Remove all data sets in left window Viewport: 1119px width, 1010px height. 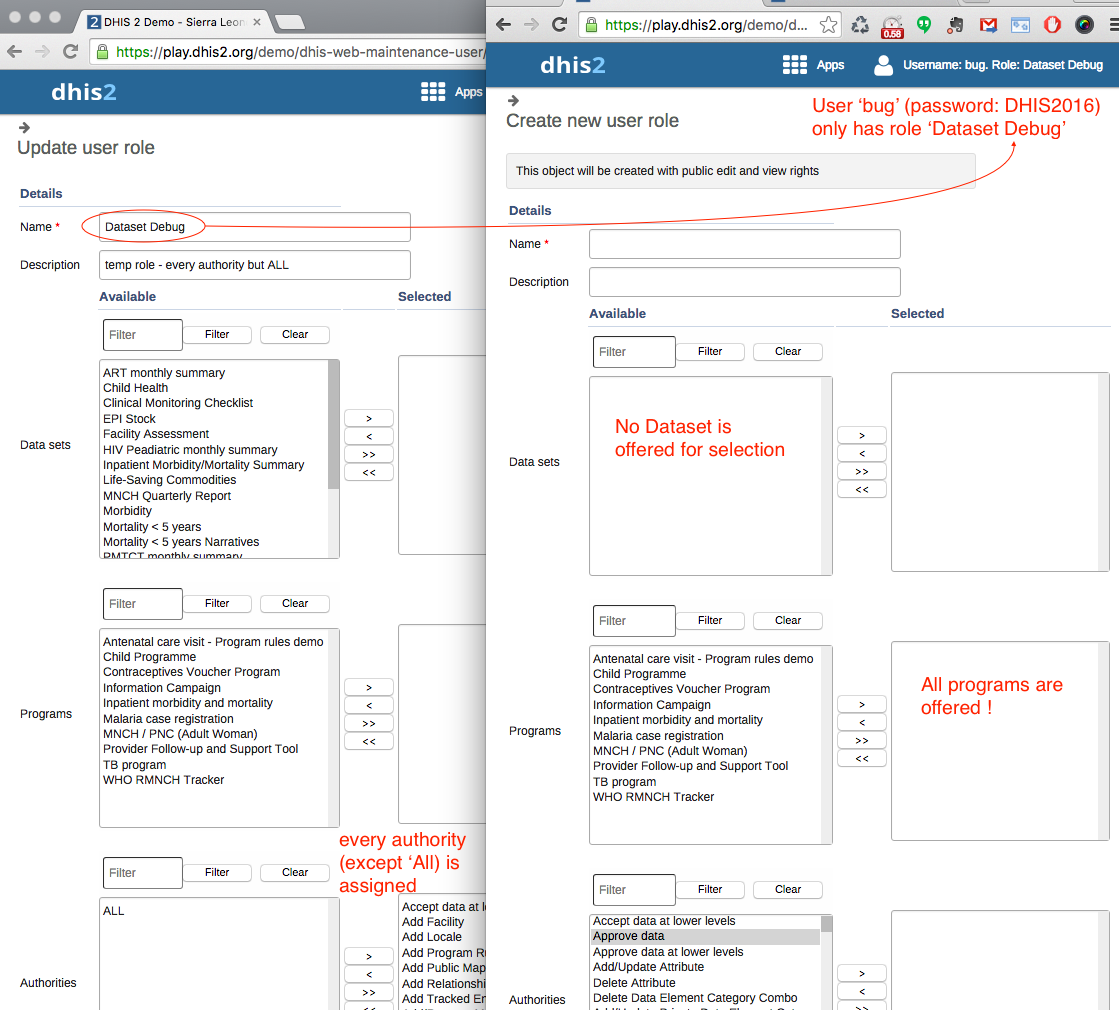point(369,473)
